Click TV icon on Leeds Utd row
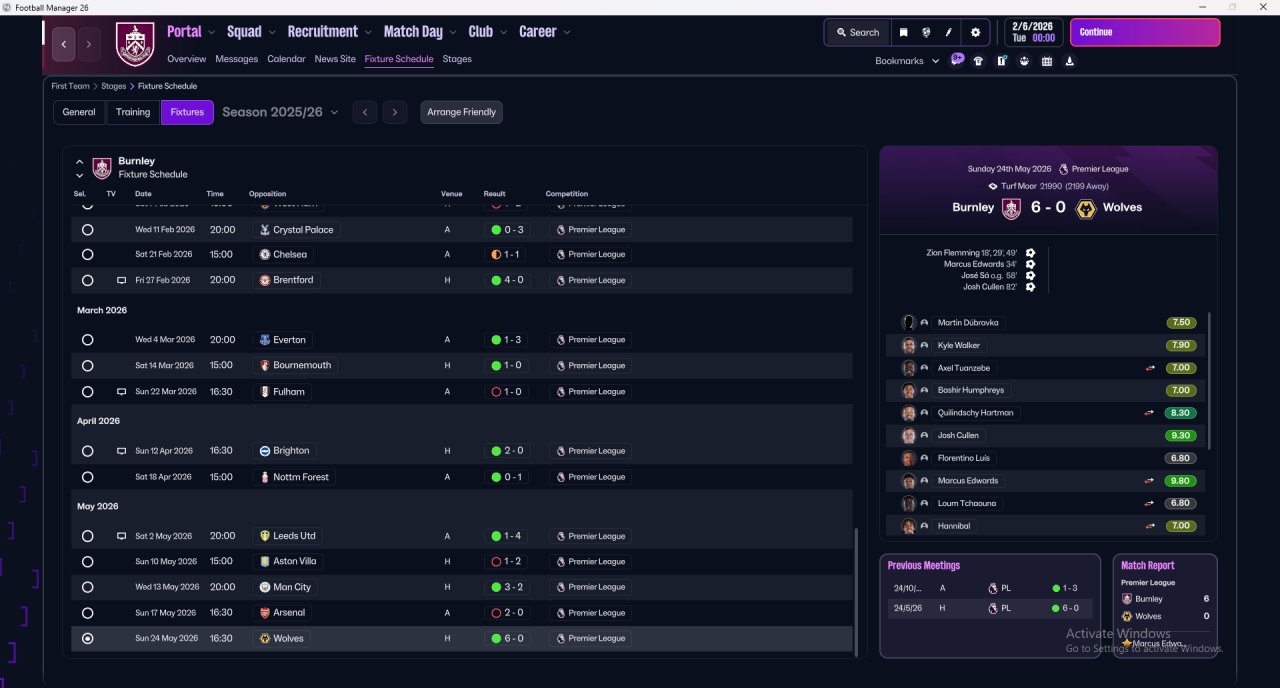The width and height of the screenshot is (1280, 688). point(122,537)
